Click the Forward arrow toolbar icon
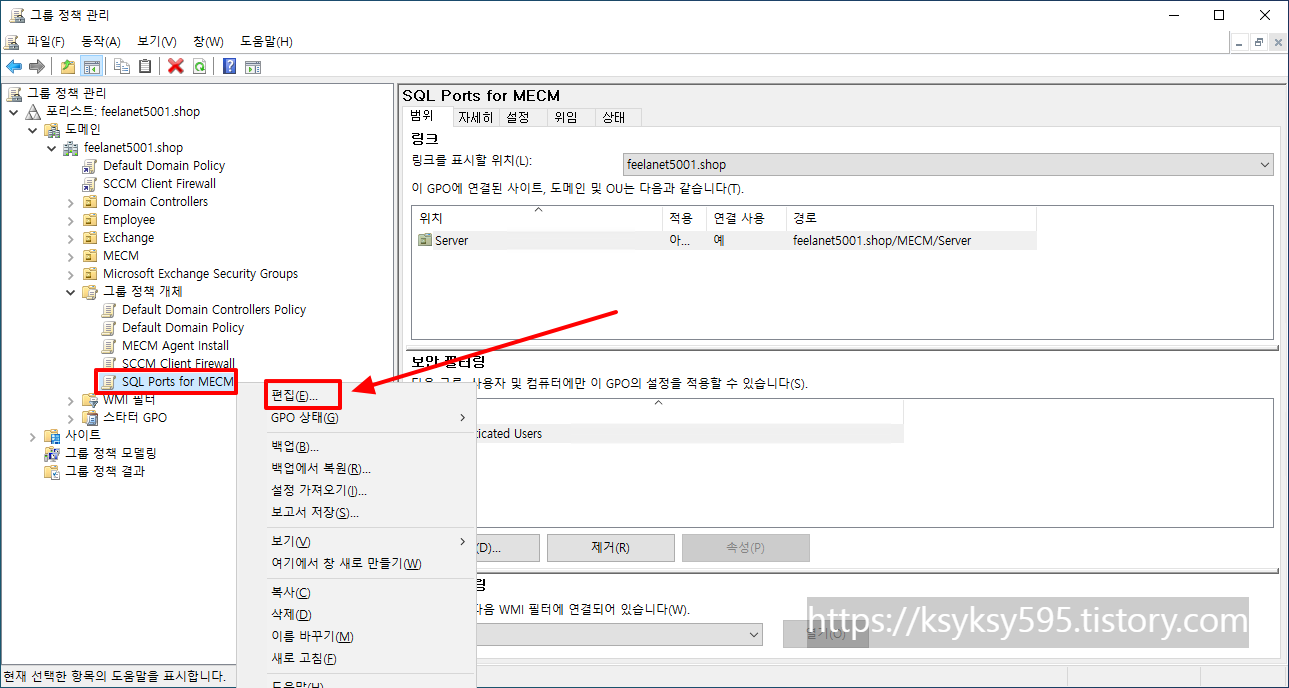The width and height of the screenshot is (1289, 688). (x=37, y=66)
